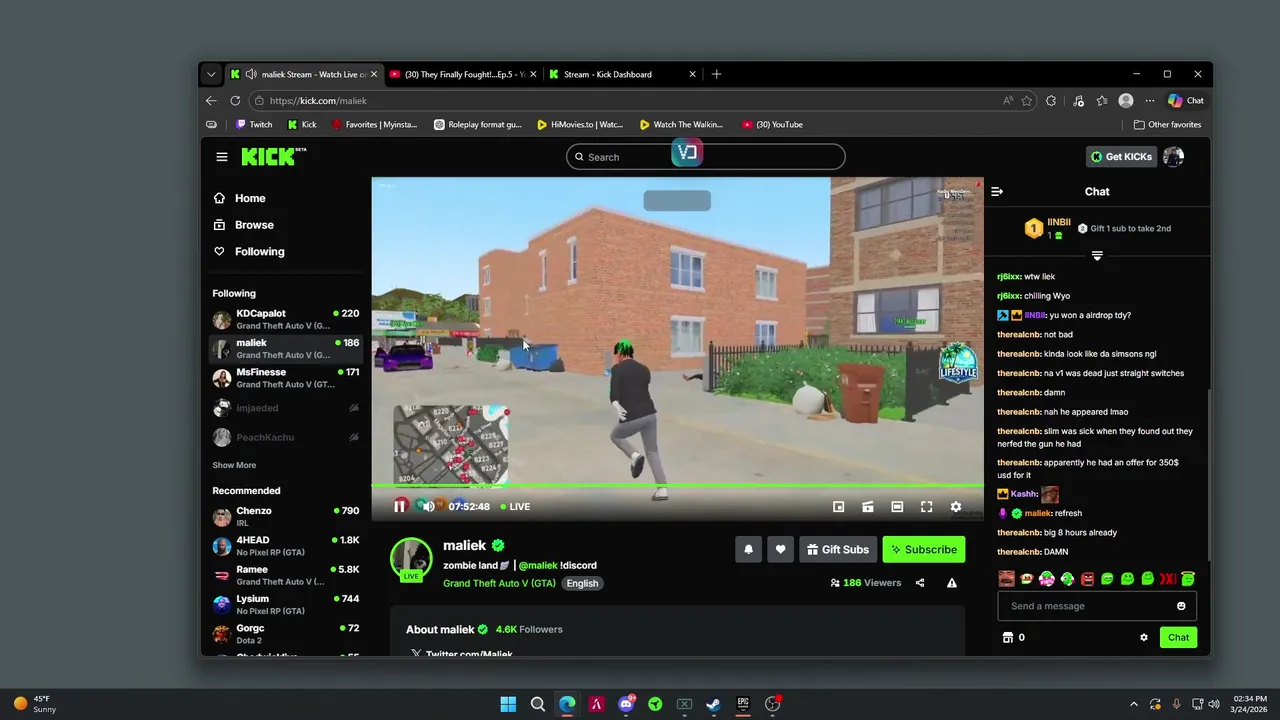
Task: Expand Show More under Following
Action: pos(234,465)
